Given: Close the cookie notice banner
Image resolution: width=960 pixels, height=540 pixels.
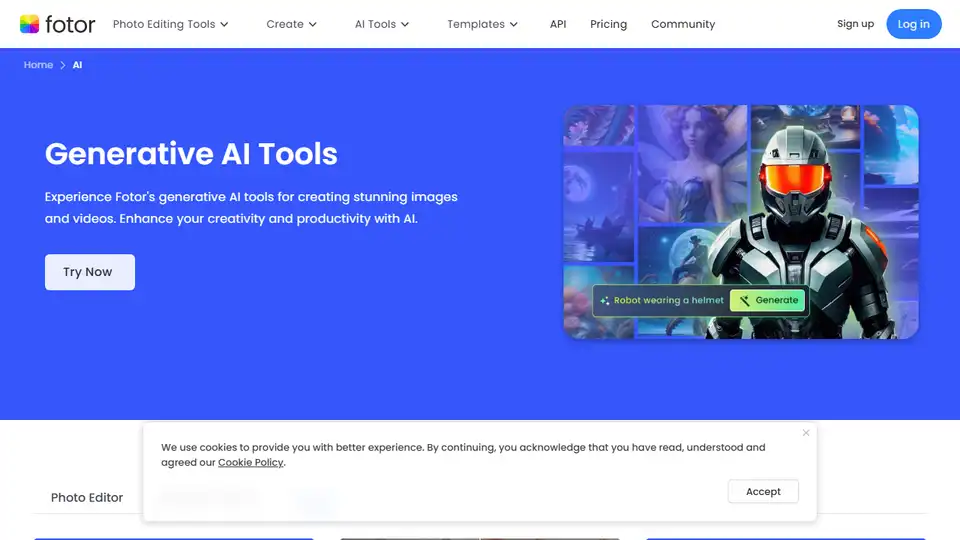Looking at the screenshot, I should click(806, 433).
